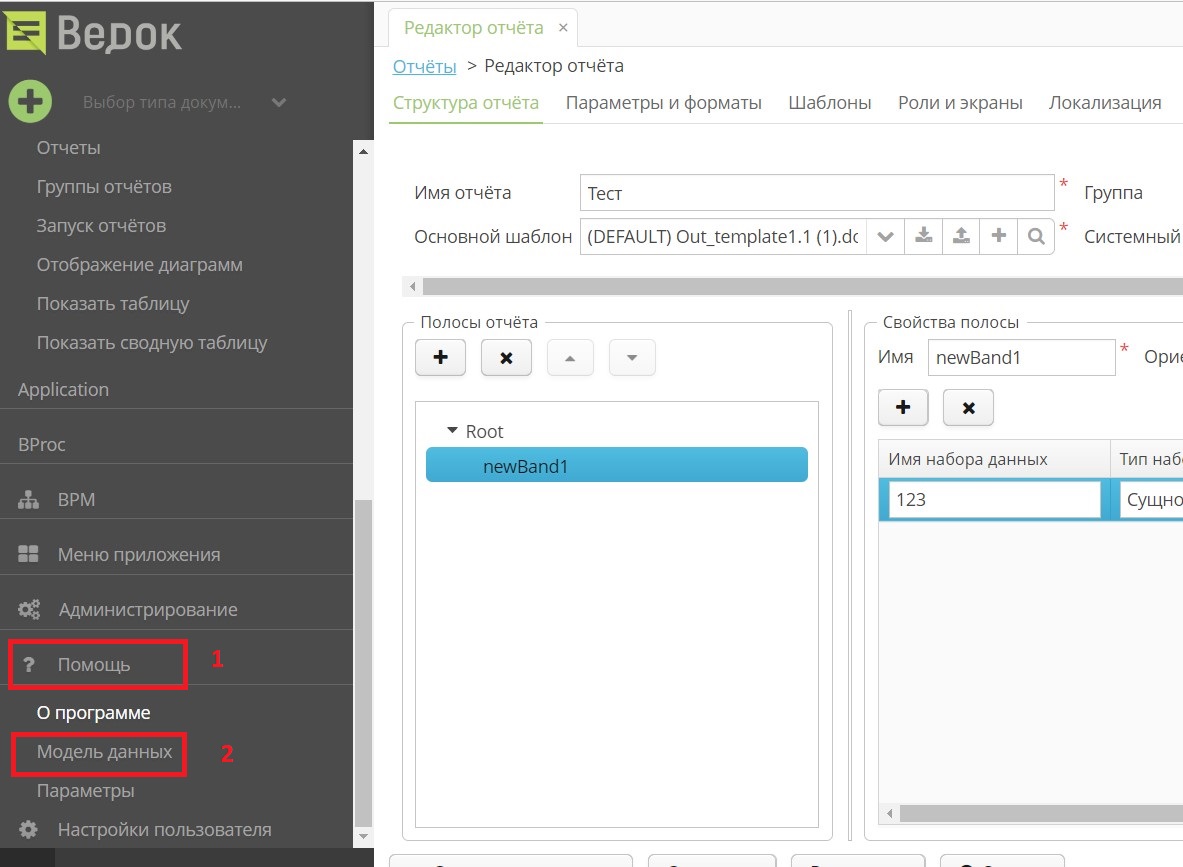Image resolution: width=1183 pixels, height=867 pixels.
Task: Remove the selected report band
Action: pyautogui.click(x=506, y=357)
